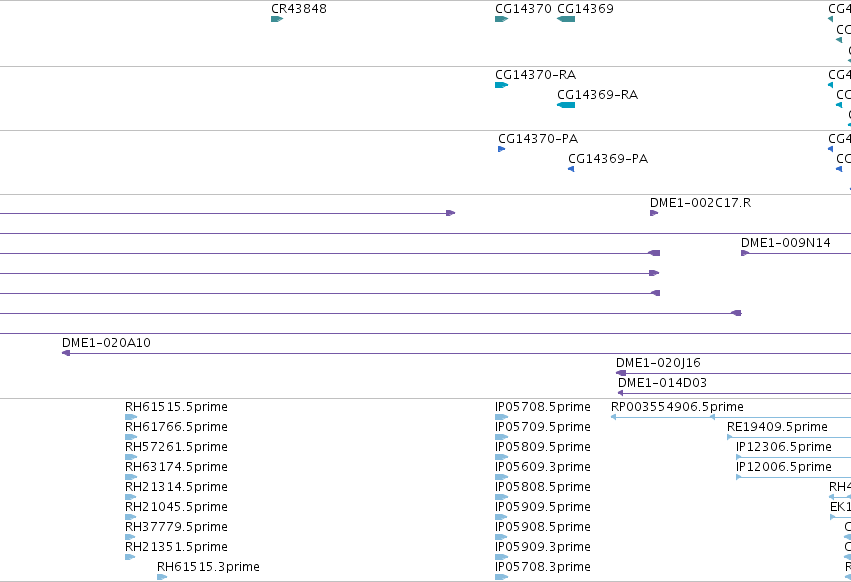Click the IP05909.3prime EST label
Screen dimensions: 851x582
tap(543, 547)
